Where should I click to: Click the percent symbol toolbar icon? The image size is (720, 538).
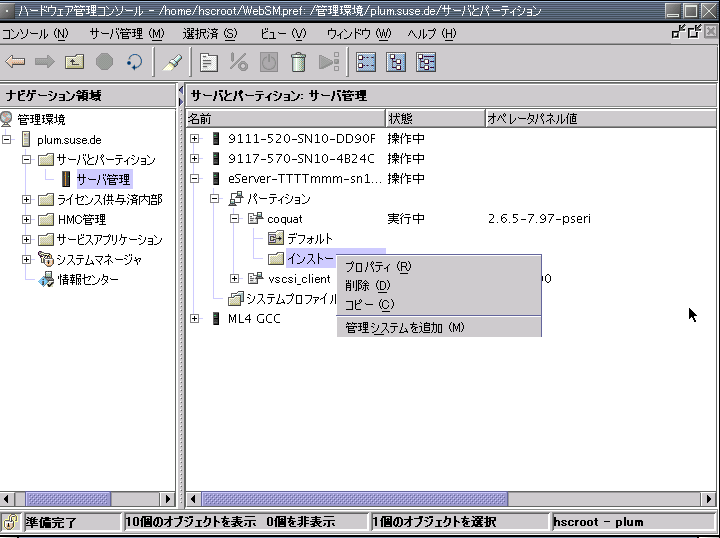click(239, 62)
